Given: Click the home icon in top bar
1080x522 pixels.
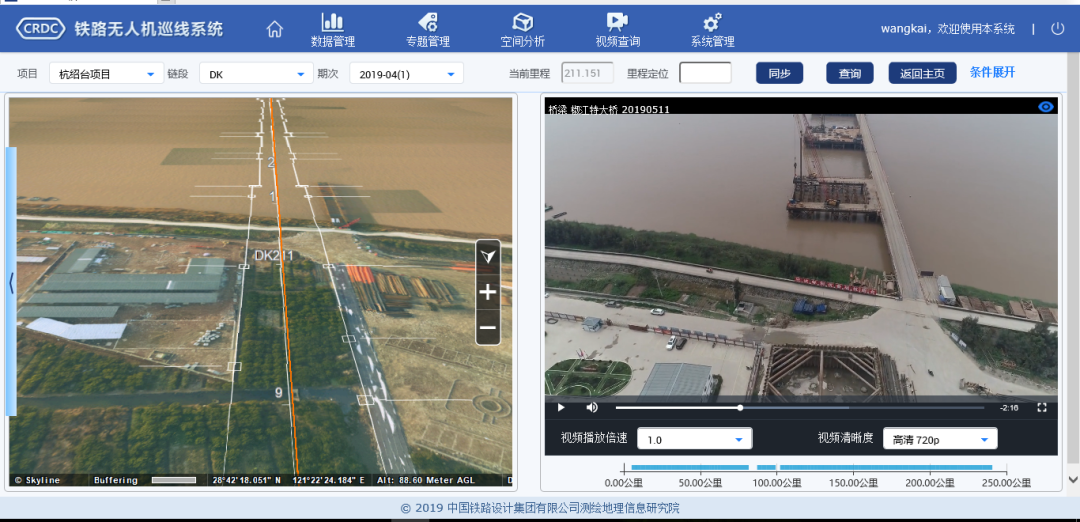Looking at the screenshot, I should pyautogui.click(x=274, y=29).
